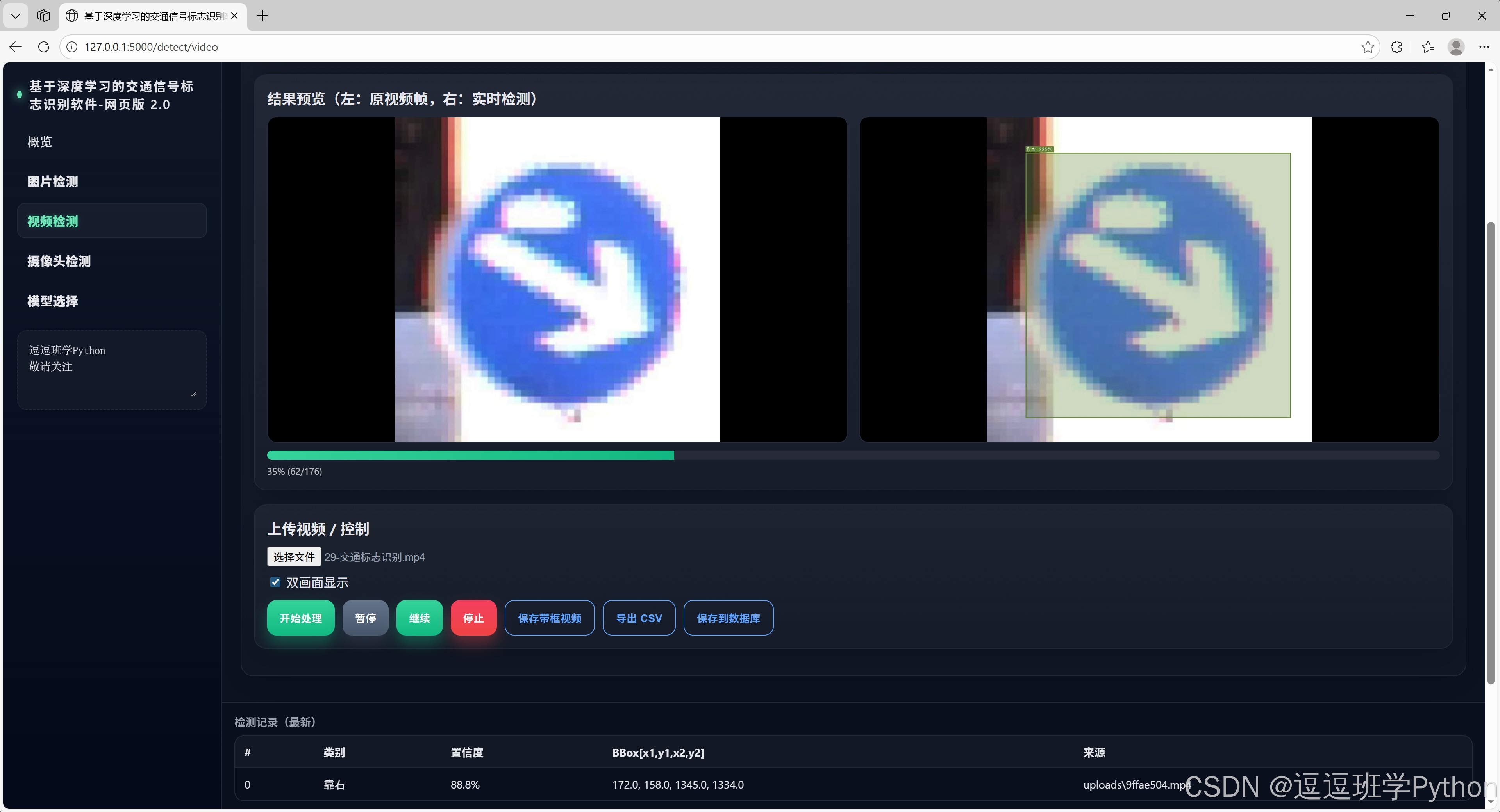Click the browser back arrow
The width and height of the screenshot is (1500, 812).
(16, 46)
